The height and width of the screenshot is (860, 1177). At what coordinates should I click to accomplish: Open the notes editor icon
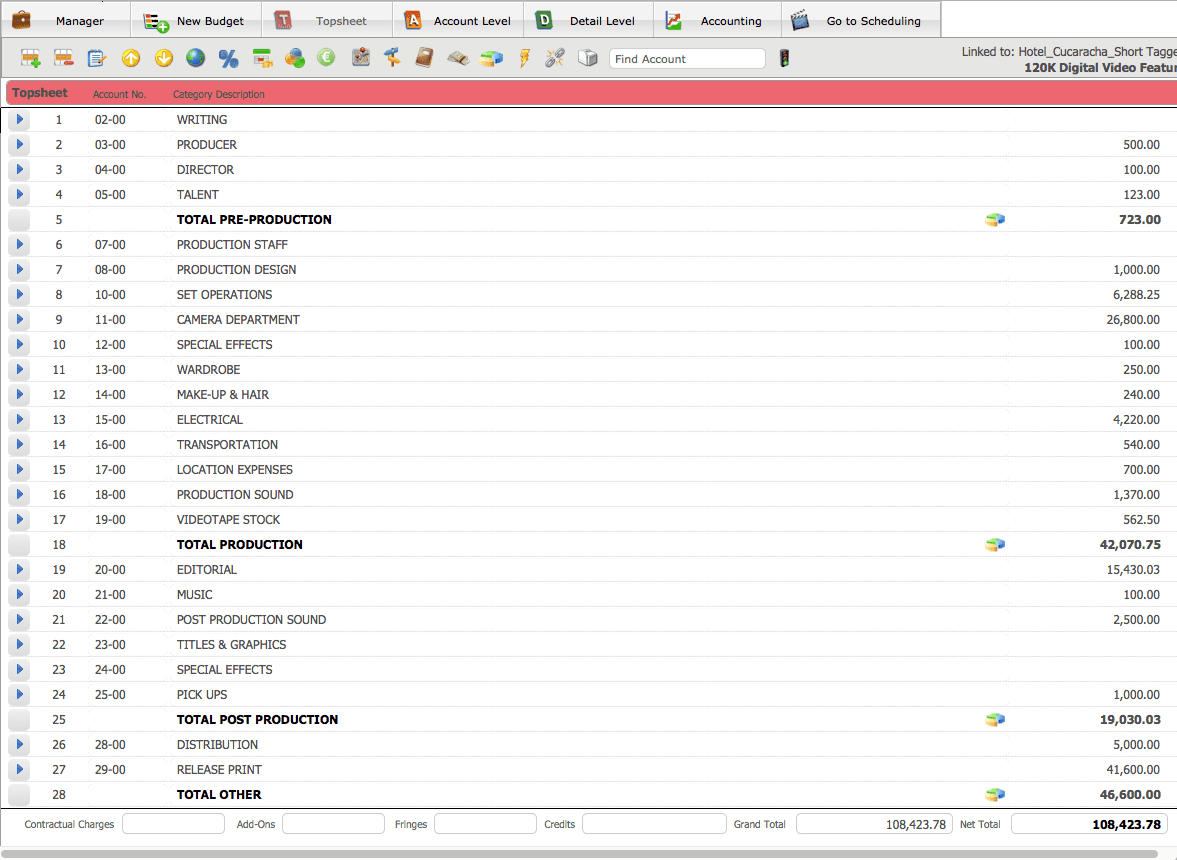97,58
